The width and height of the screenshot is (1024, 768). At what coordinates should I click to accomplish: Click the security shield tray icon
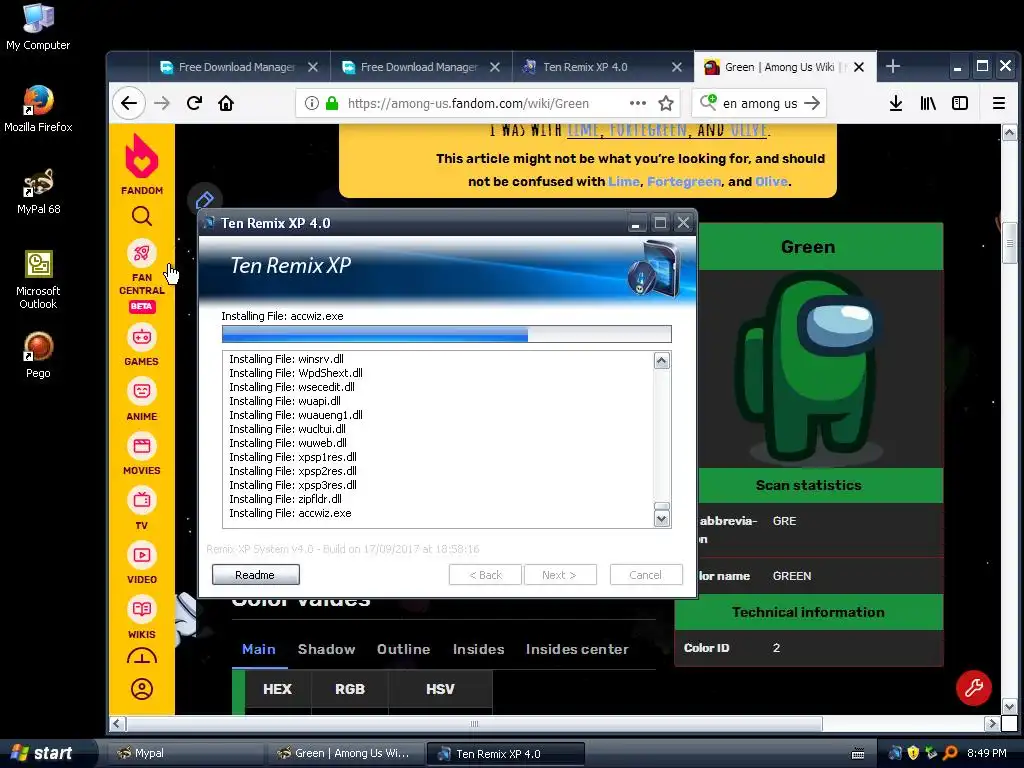[913, 753]
